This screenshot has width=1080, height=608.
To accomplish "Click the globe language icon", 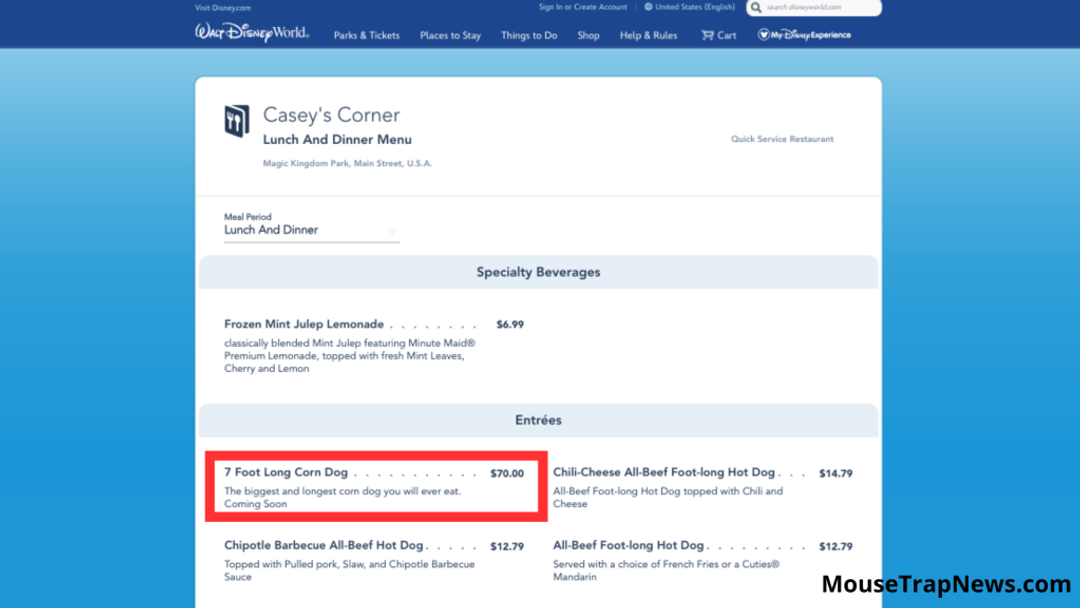I will 648,7.
